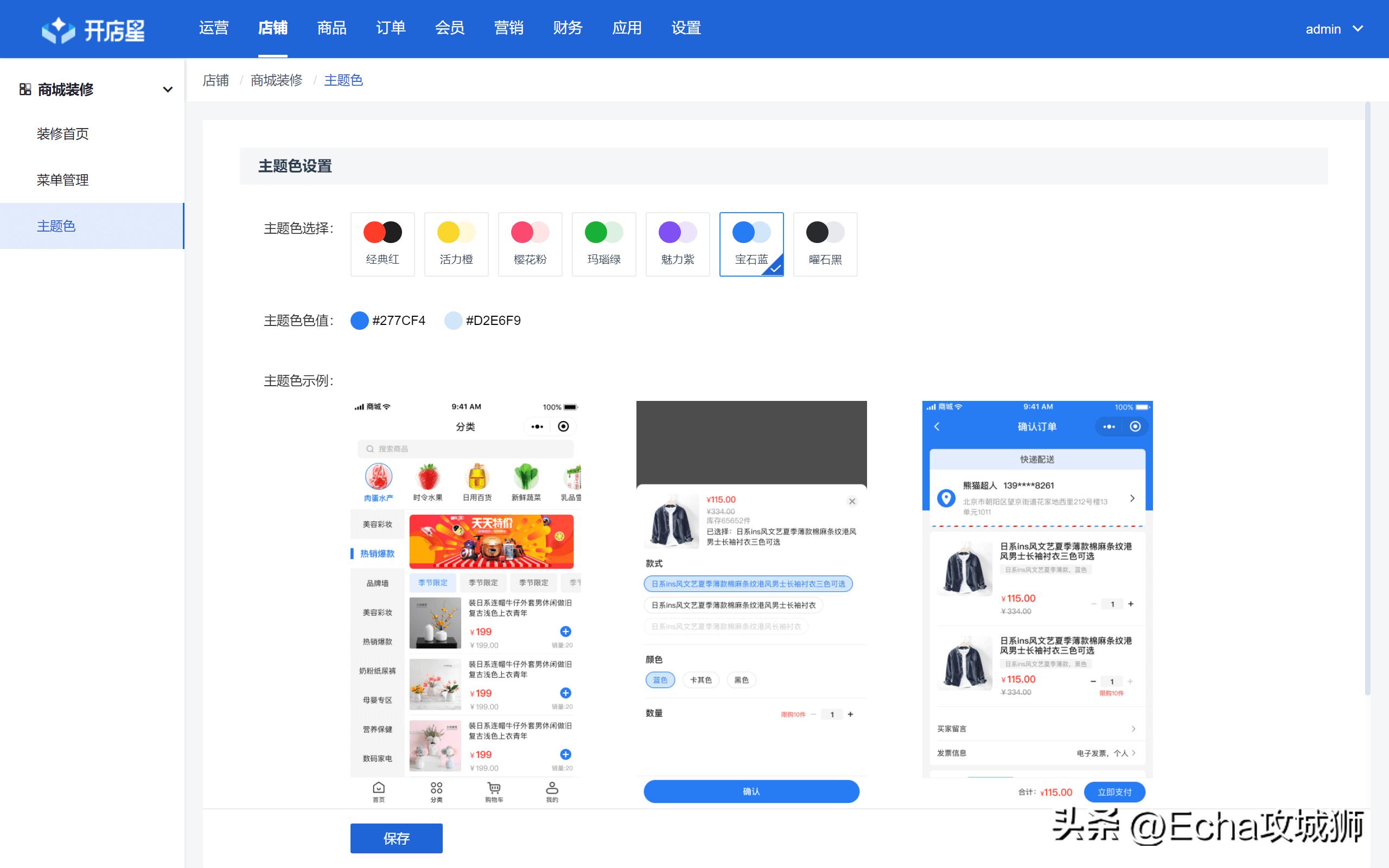Click the blue add-to-cart plus icon on ¥199 item
Image resolution: width=1389 pixels, height=868 pixels.
(x=566, y=631)
